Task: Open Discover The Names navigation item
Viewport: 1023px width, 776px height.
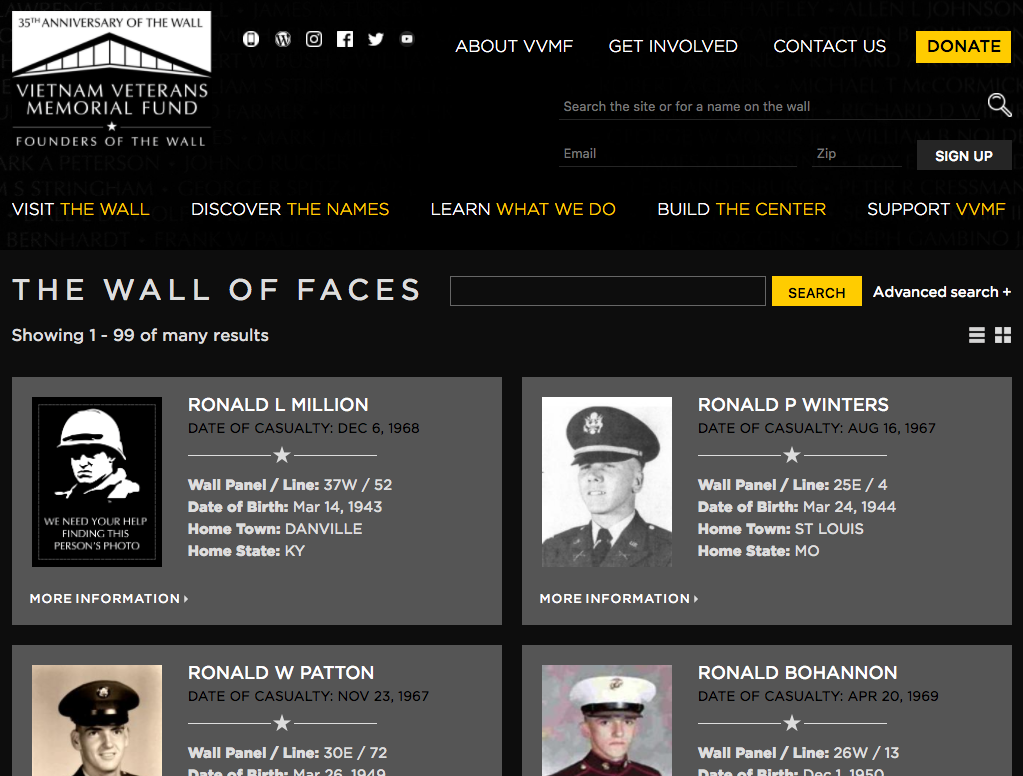Action: 290,210
